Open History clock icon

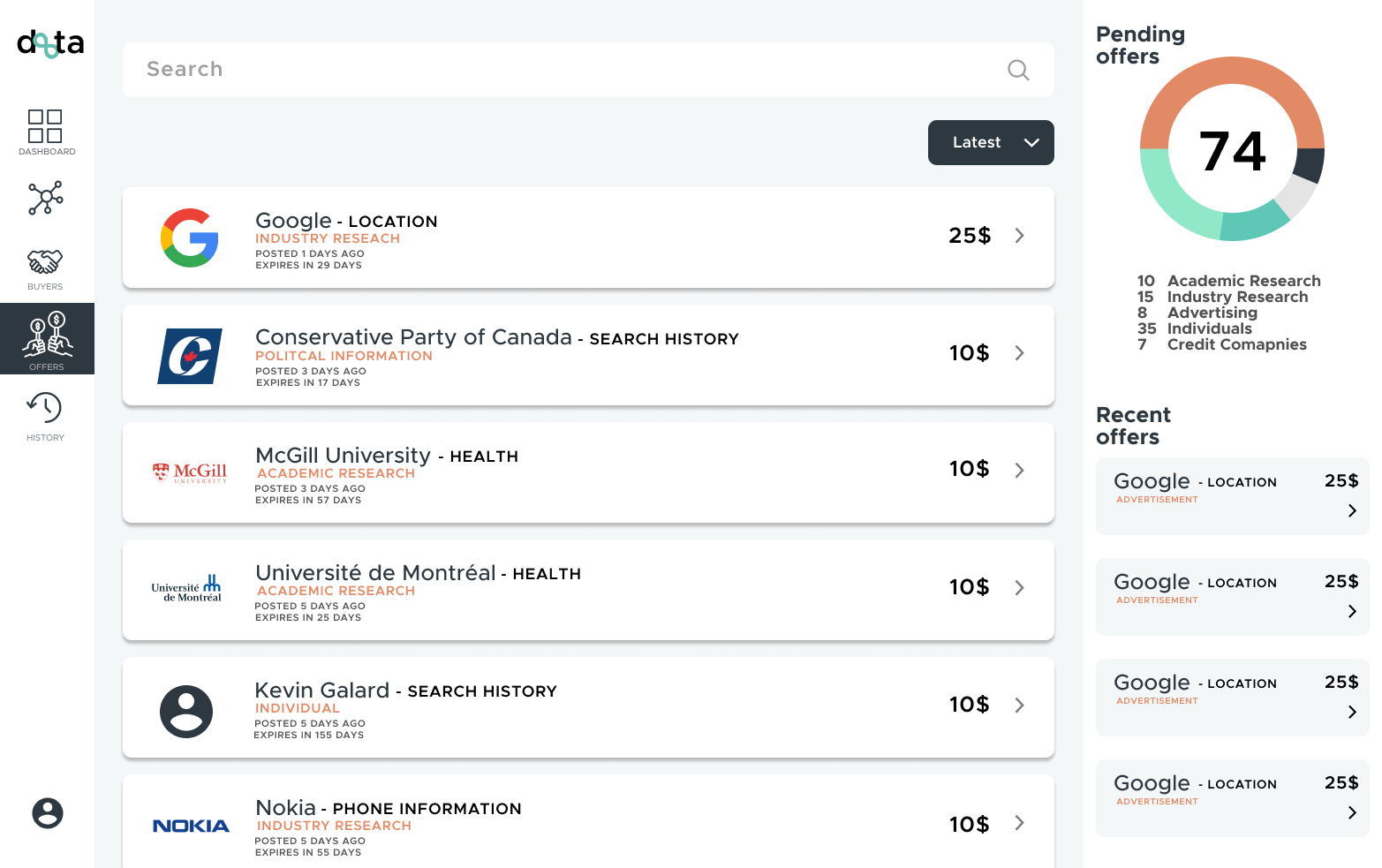[45, 408]
